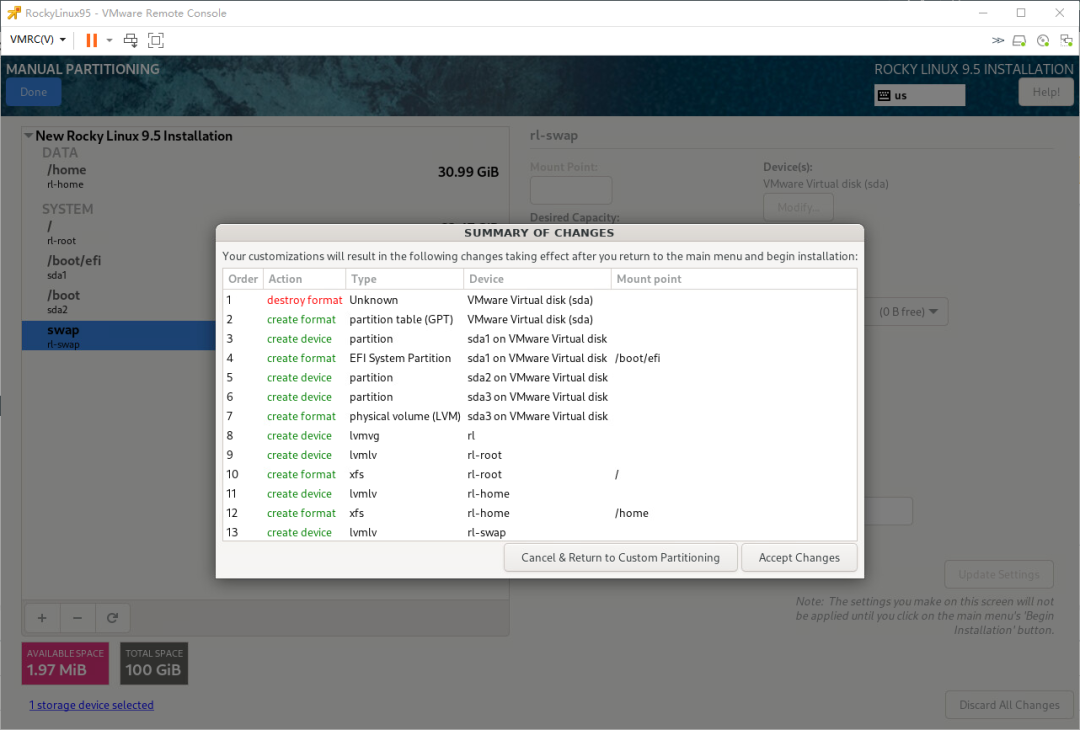Sort by the Action column header

point(304,279)
